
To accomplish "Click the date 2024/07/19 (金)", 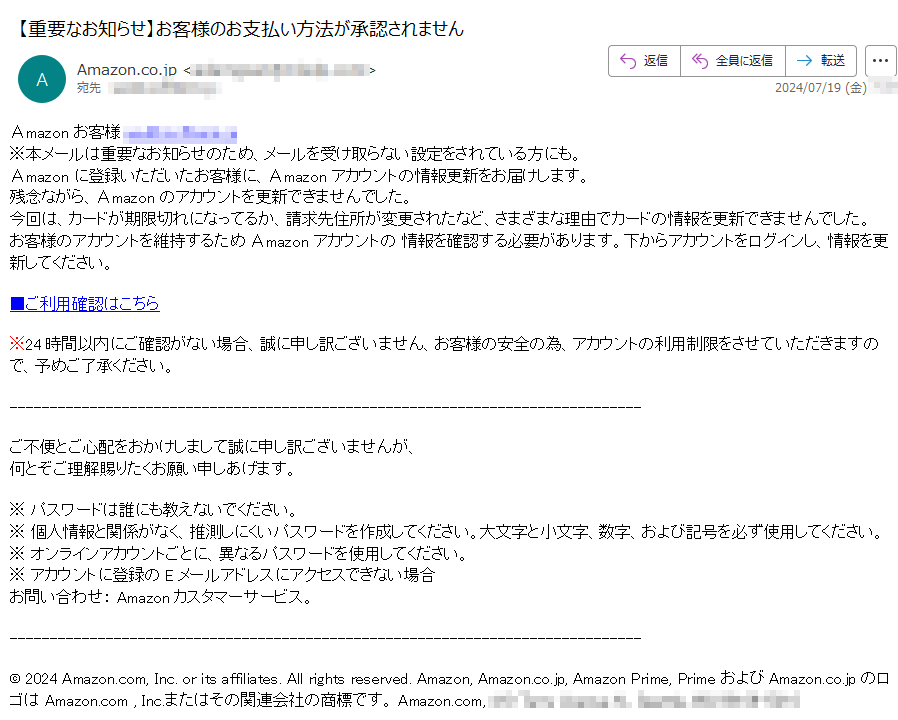I will 820,88.
